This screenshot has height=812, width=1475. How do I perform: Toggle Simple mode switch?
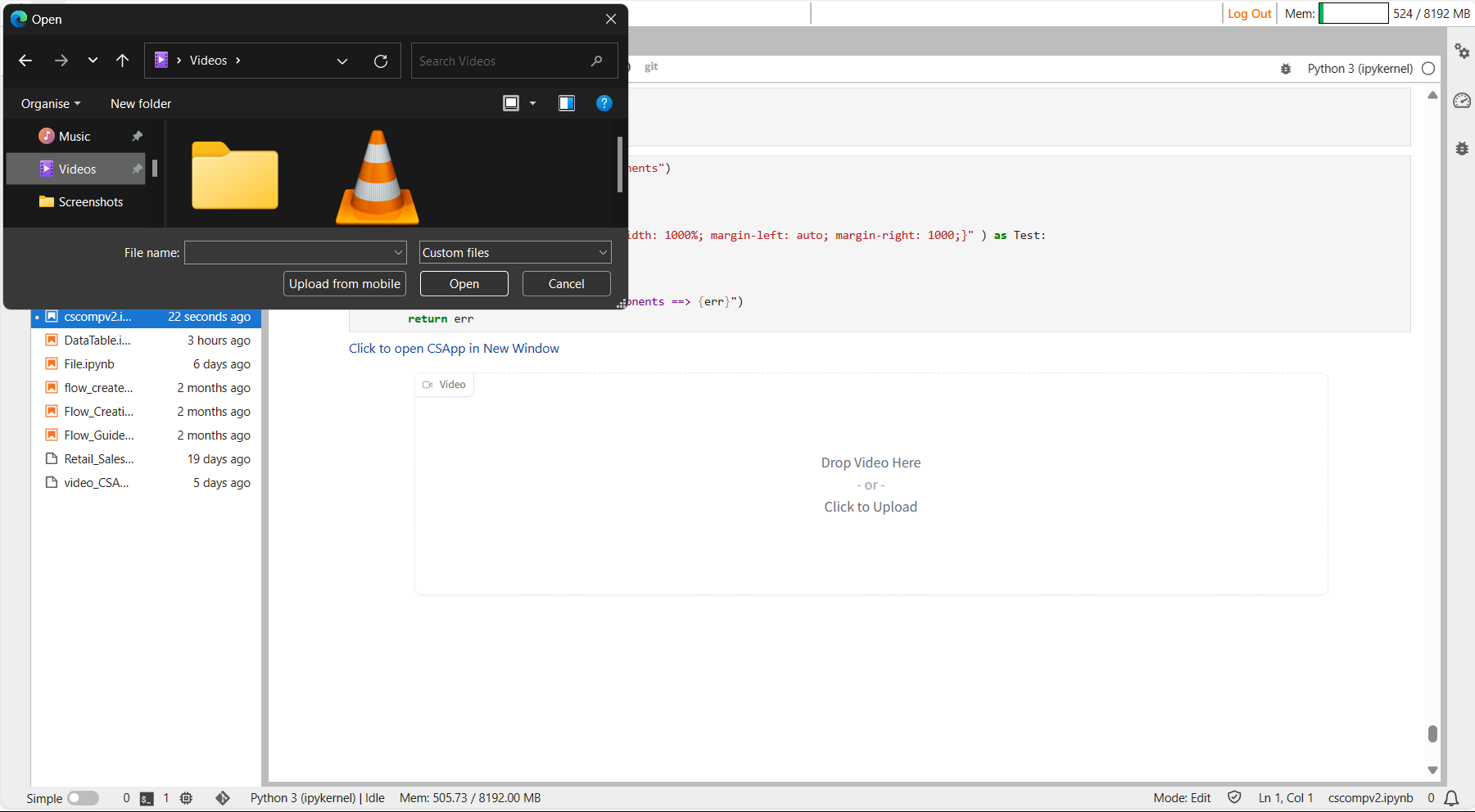[x=84, y=798]
